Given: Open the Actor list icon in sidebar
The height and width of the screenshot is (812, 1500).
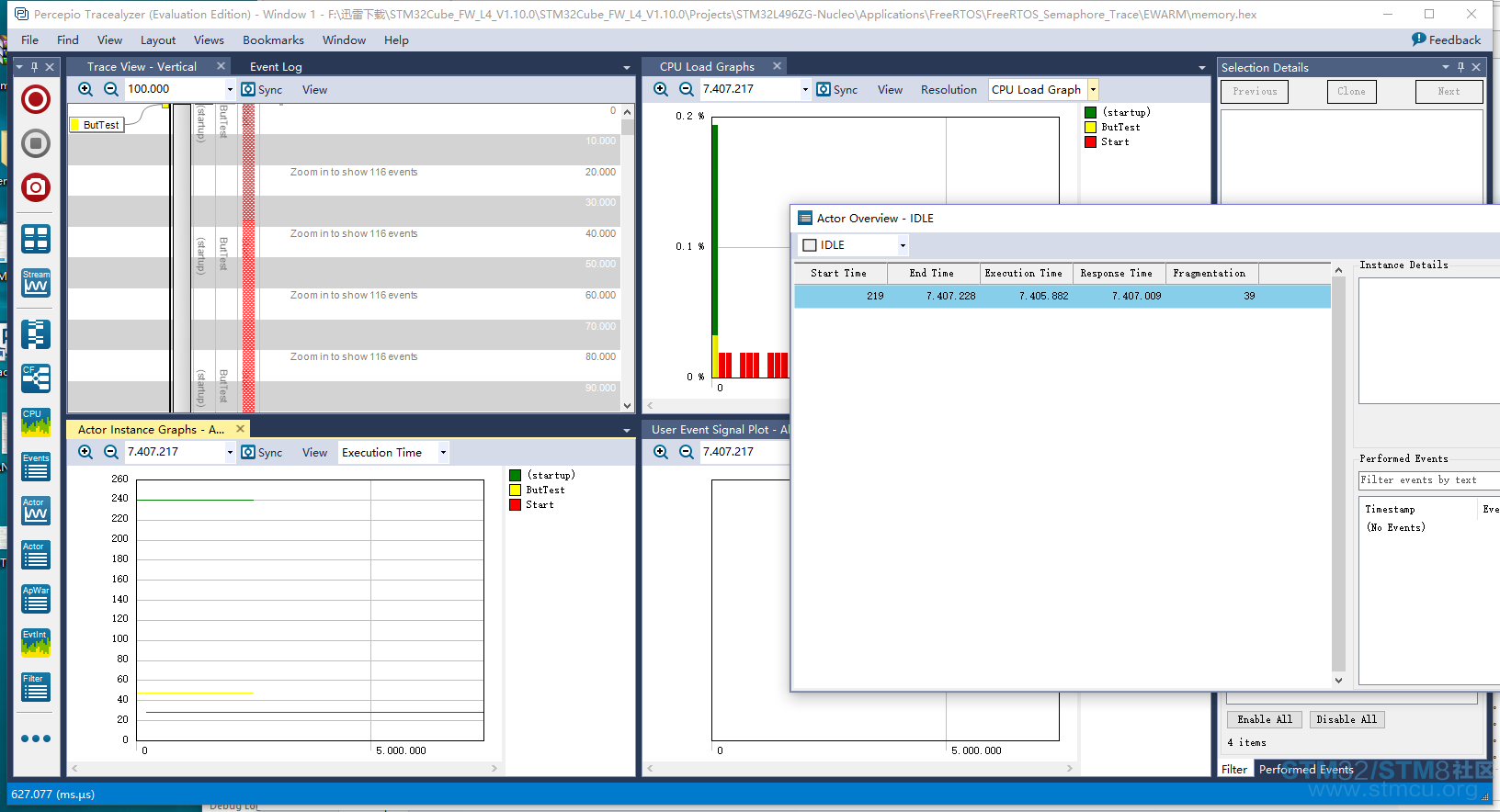Looking at the screenshot, I should (x=36, y=555).
